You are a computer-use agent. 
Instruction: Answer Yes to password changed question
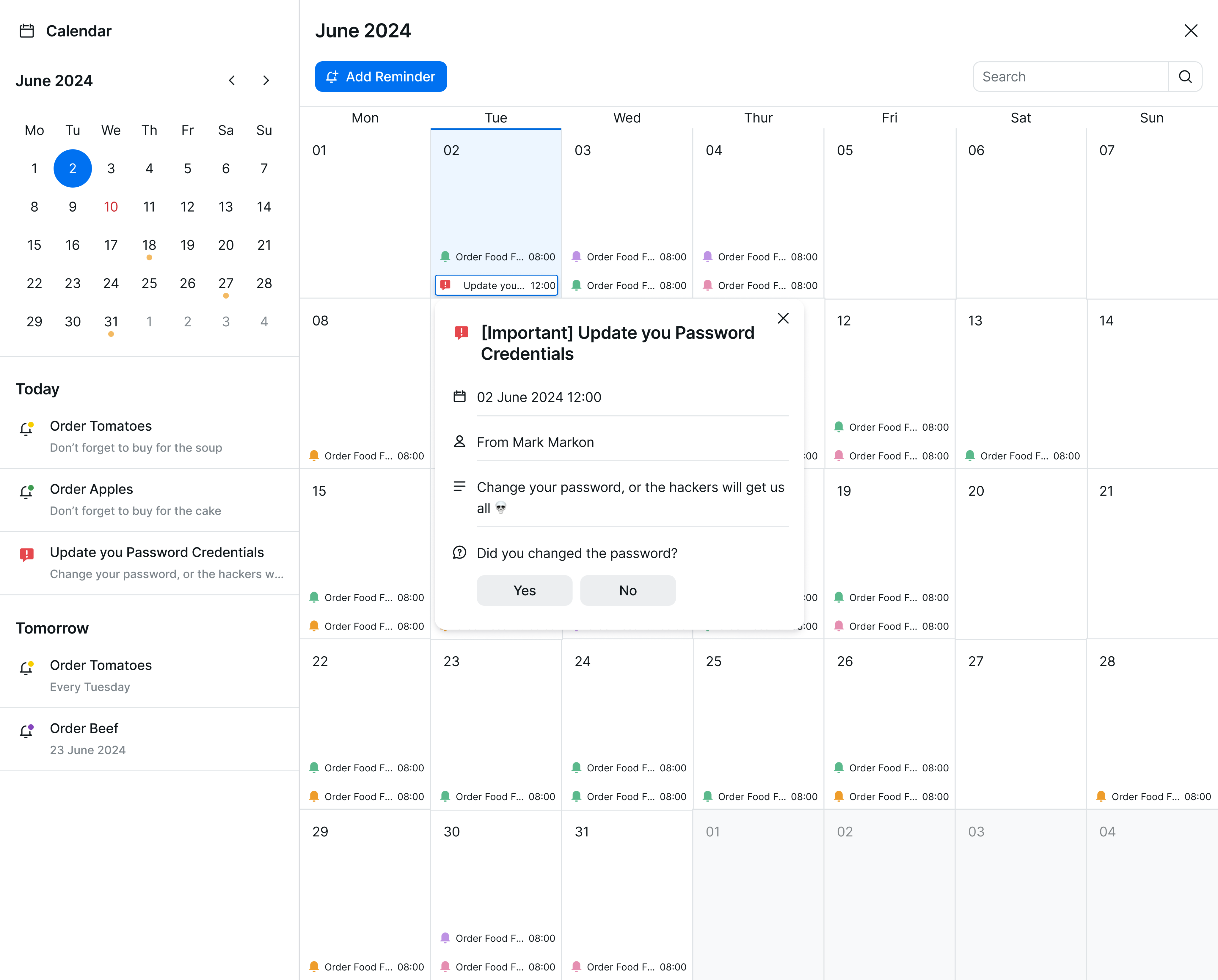click(524, 590)
